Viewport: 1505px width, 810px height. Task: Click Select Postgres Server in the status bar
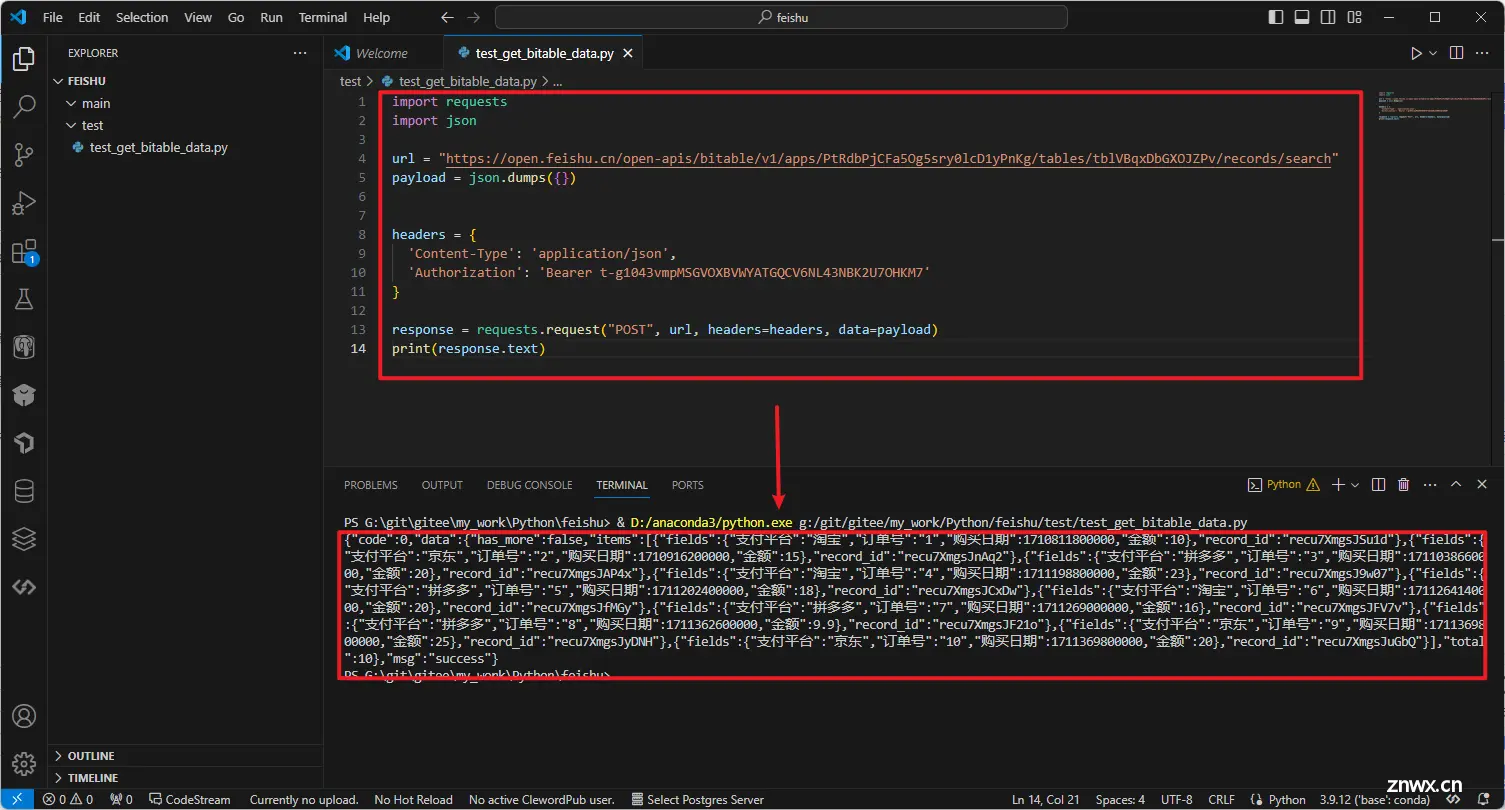698,799
